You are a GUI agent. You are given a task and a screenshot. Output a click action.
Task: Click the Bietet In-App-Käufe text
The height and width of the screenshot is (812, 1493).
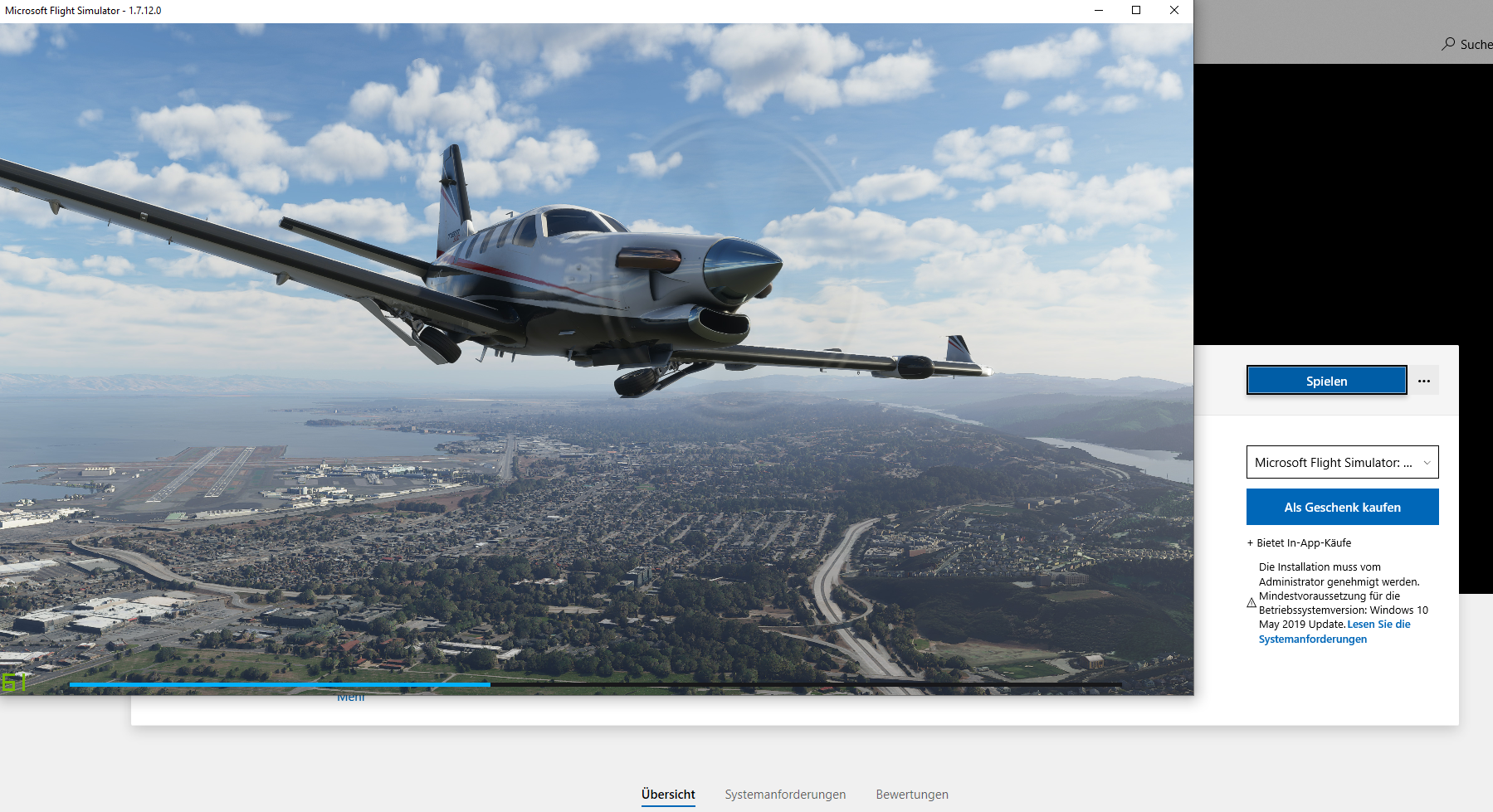(1299, 543)
